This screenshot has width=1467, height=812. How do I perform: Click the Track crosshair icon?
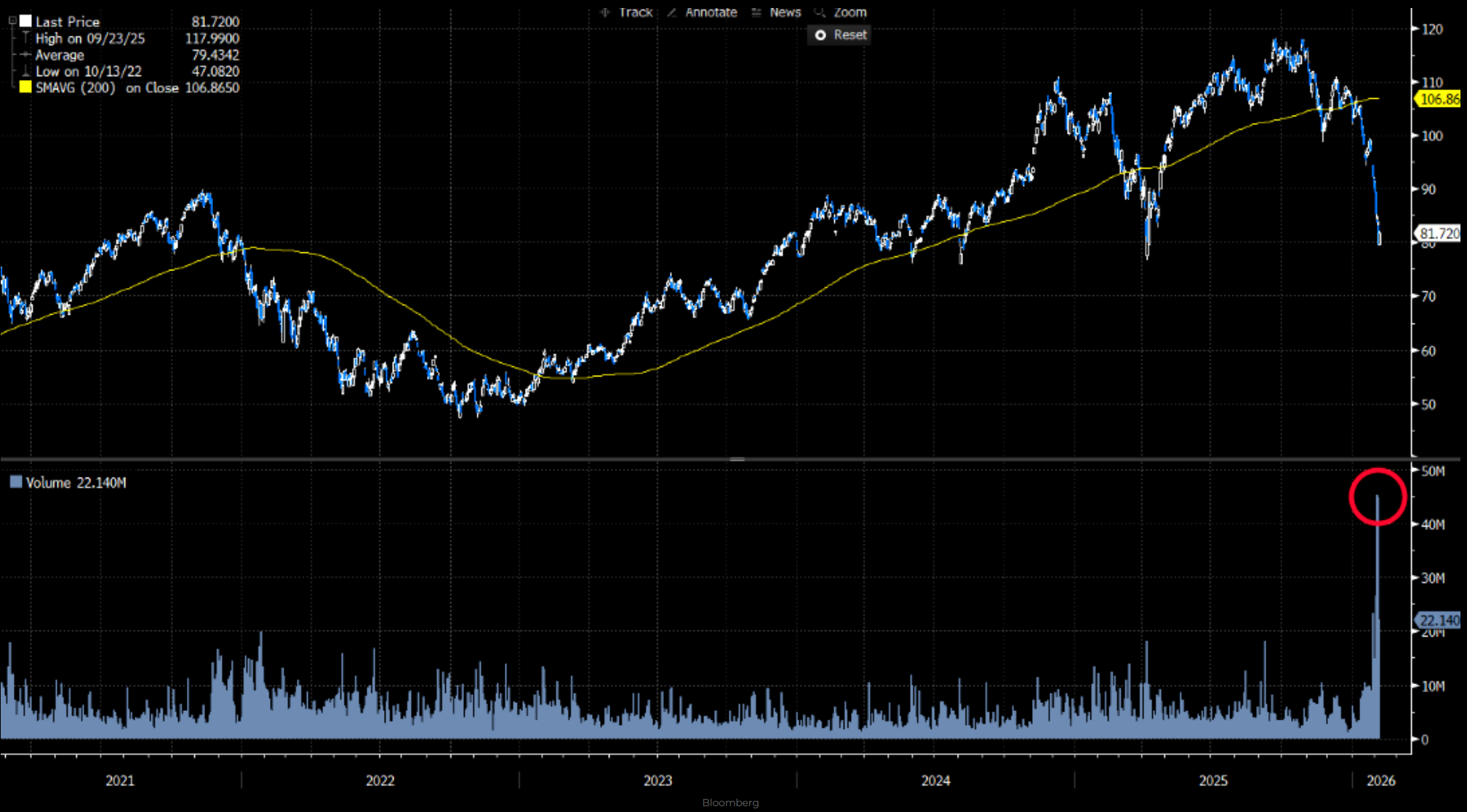tap(605, 12)
